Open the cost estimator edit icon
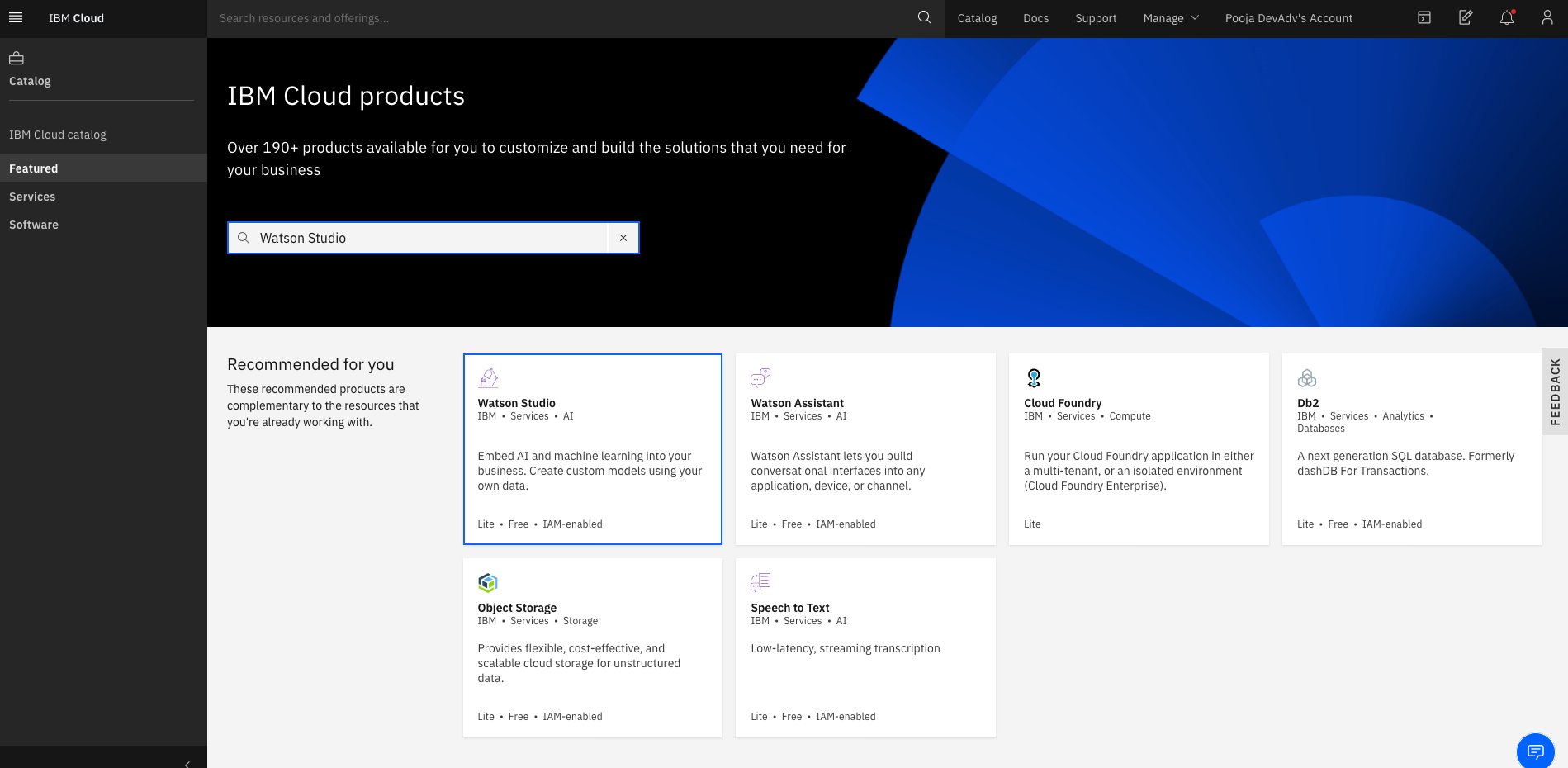The height and width of the screenshot is (768, 1568). (x=1466, y=17)
